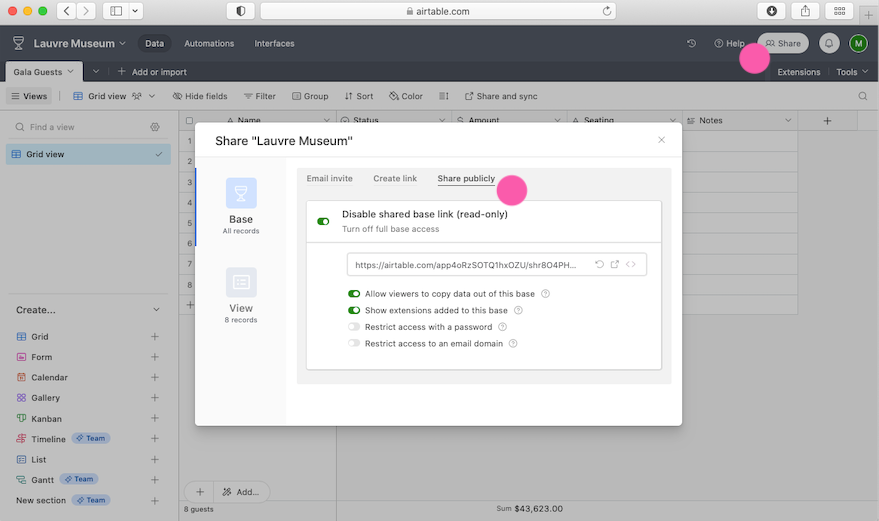
Task: Add a new field column
Action: pos(827,121)
